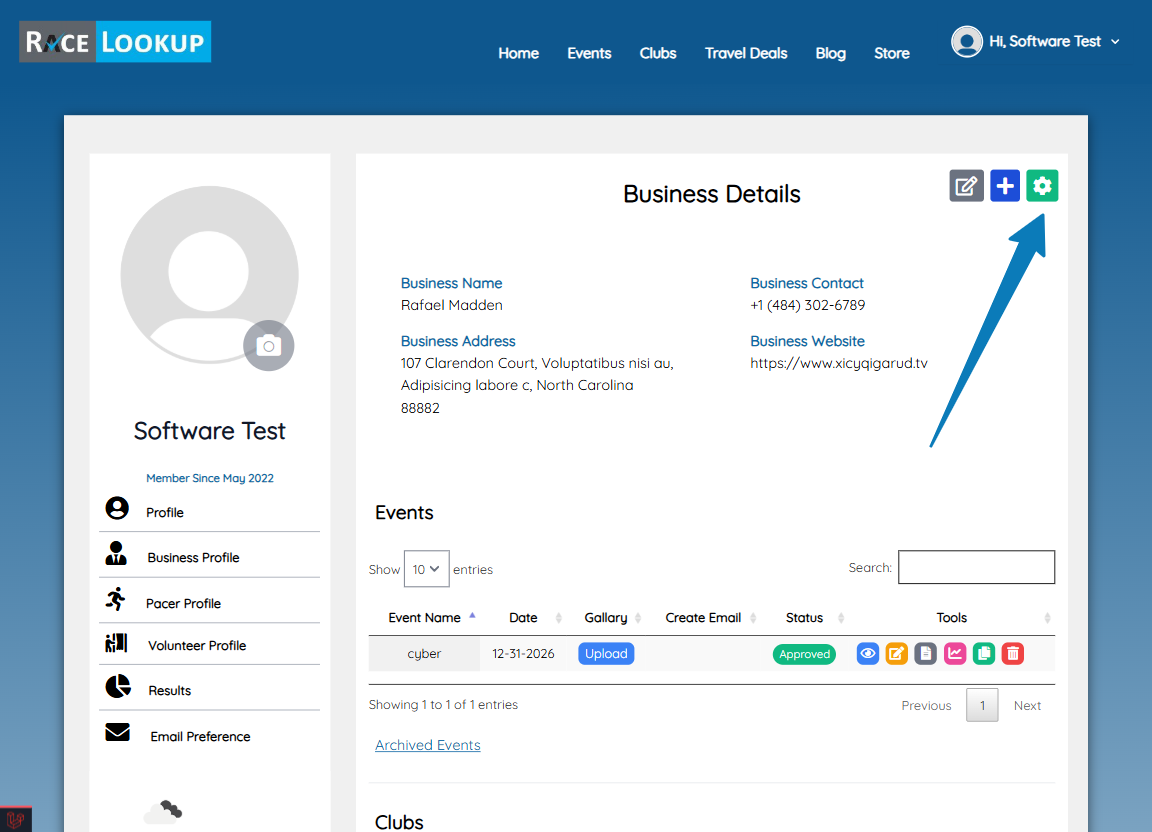Click the blue plus add button

click(x=1005, y=186)
